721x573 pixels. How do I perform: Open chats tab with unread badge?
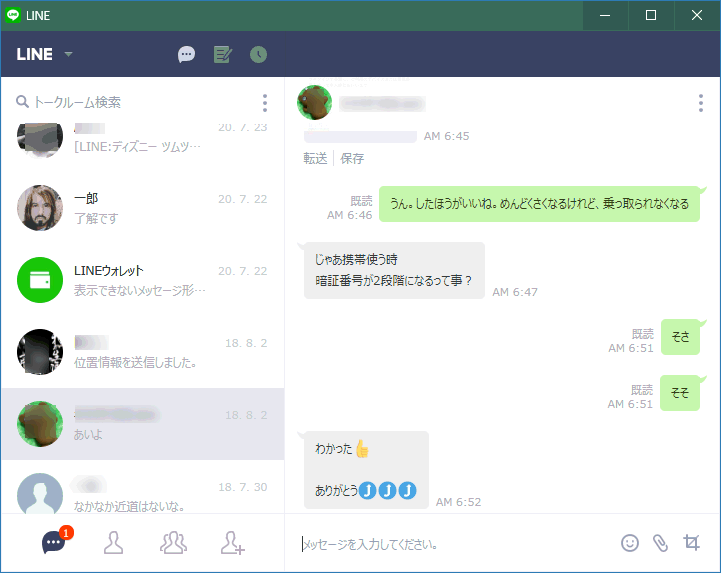pos(54,543)
